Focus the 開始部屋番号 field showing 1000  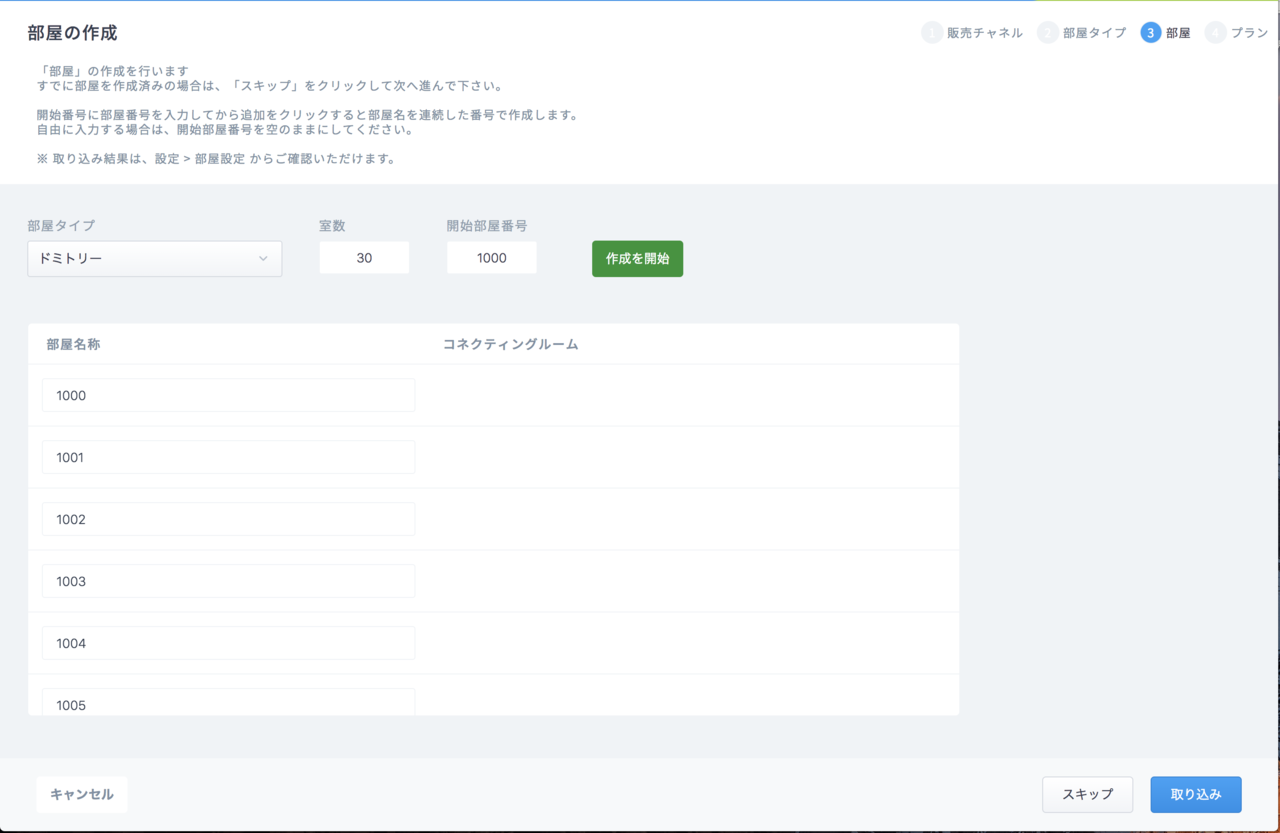492,257
